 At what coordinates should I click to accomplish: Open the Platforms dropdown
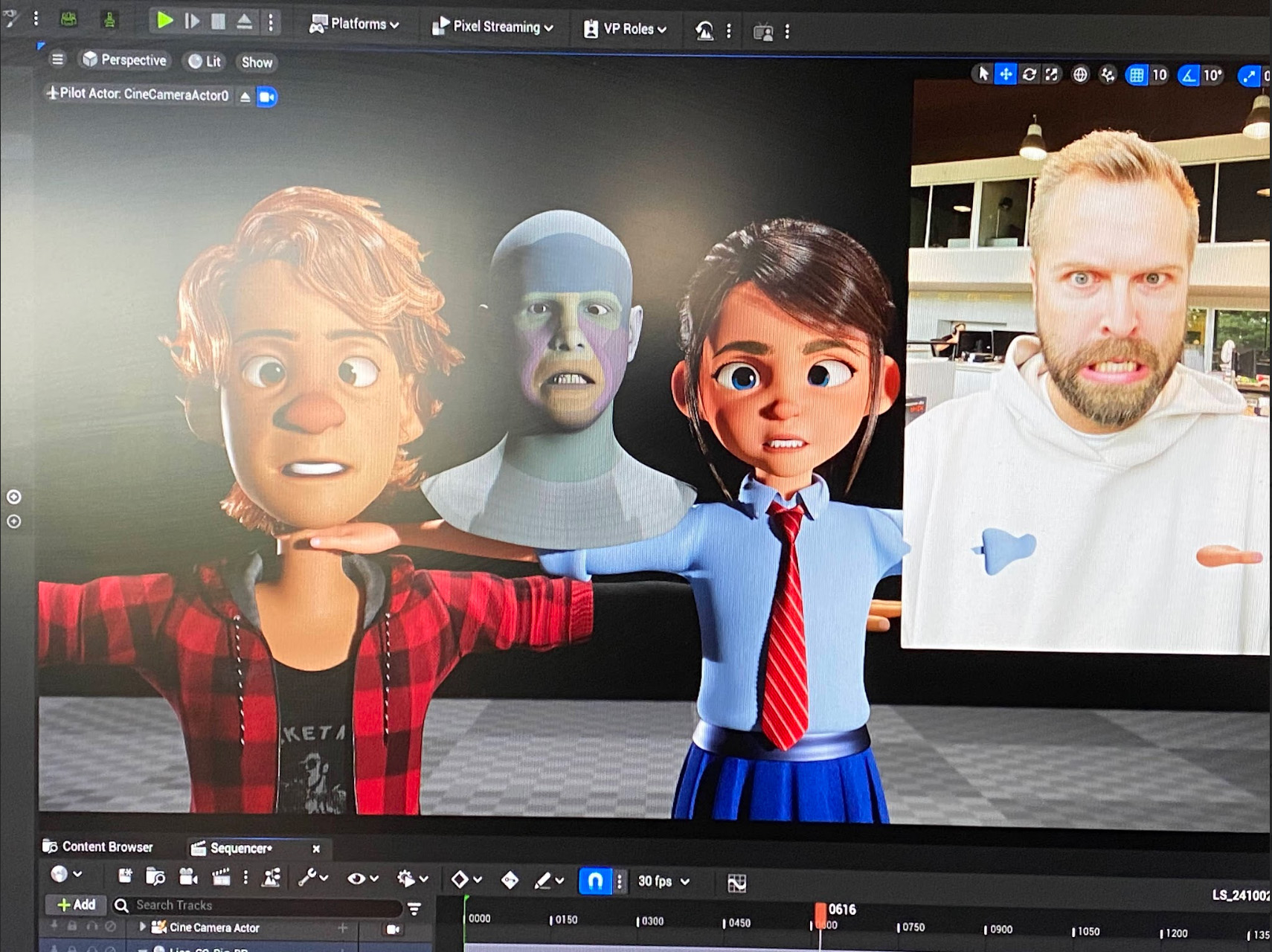(x=355, y=25)
